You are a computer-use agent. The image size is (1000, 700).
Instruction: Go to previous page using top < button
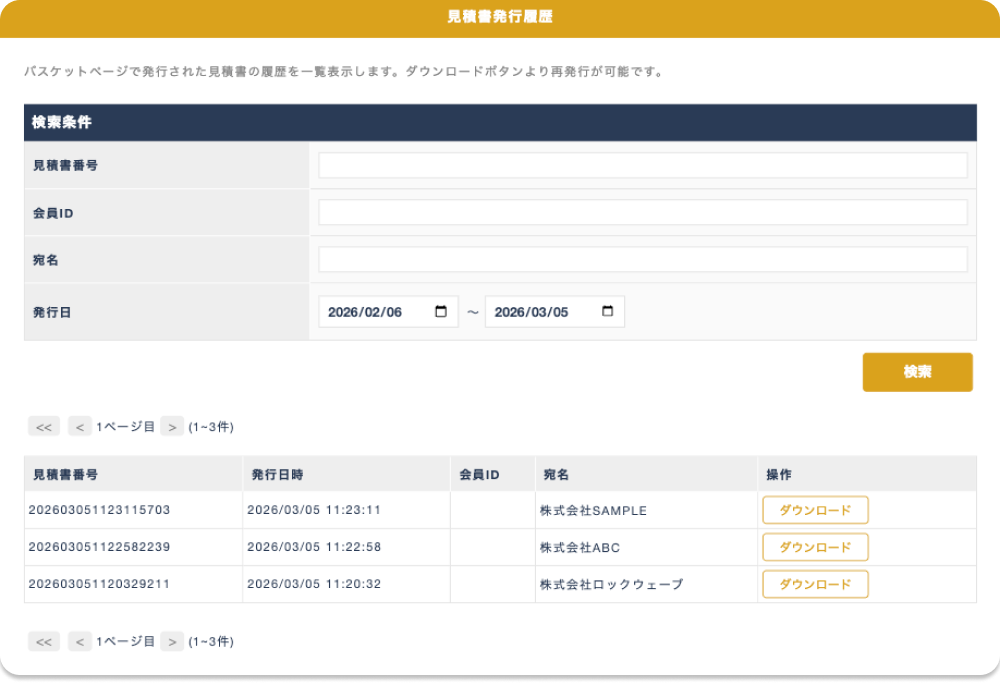point(79,427)
